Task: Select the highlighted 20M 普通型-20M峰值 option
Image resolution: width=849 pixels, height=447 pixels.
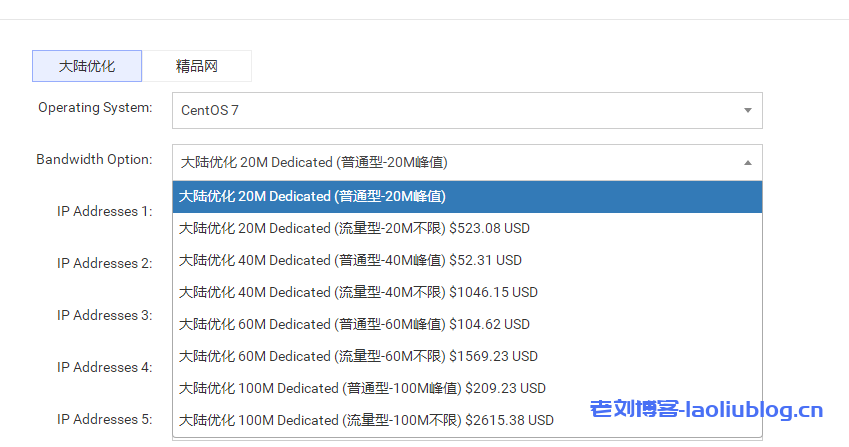Action: (467, 196)
